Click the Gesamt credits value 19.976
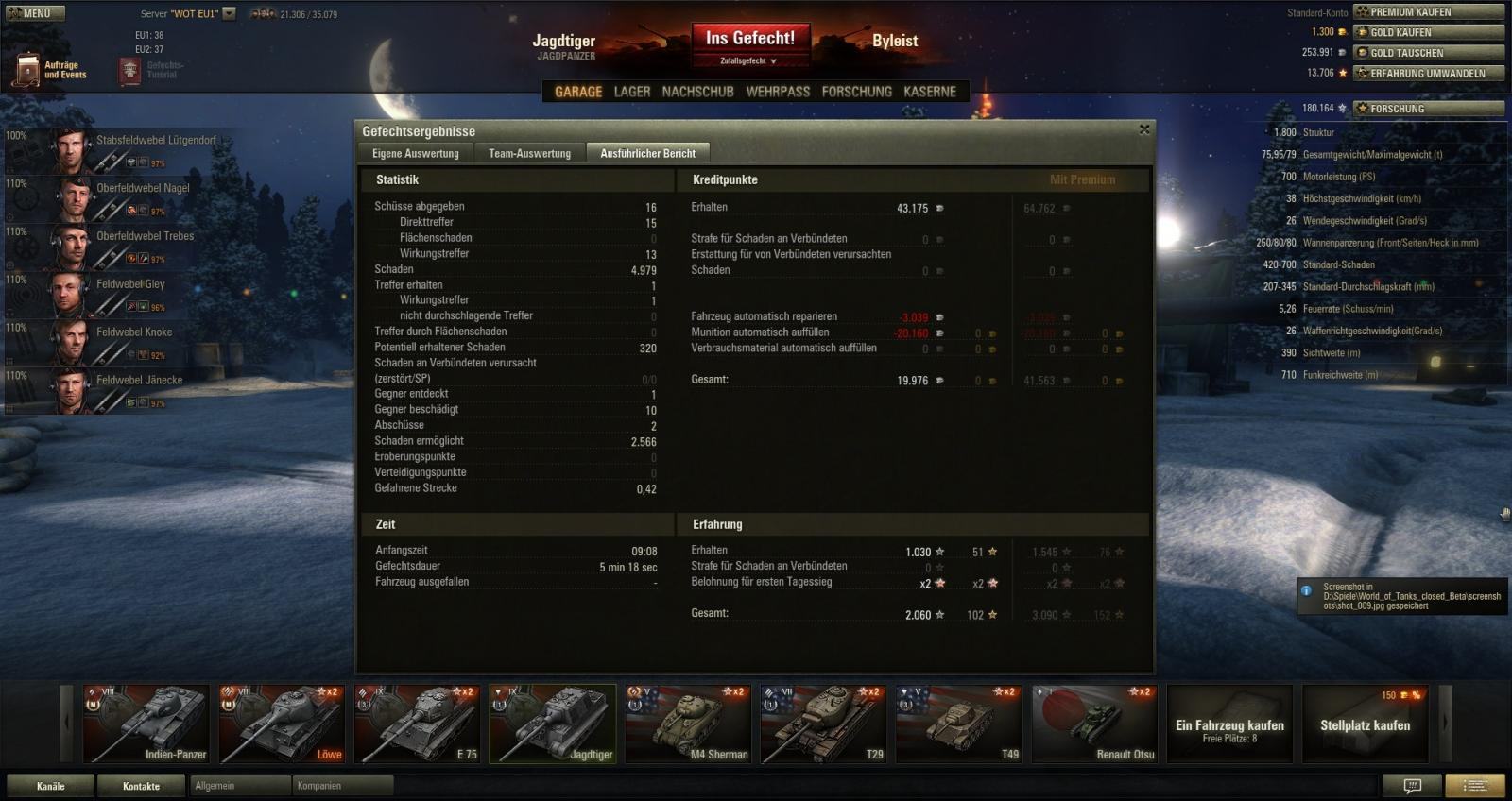 [912, 381]
